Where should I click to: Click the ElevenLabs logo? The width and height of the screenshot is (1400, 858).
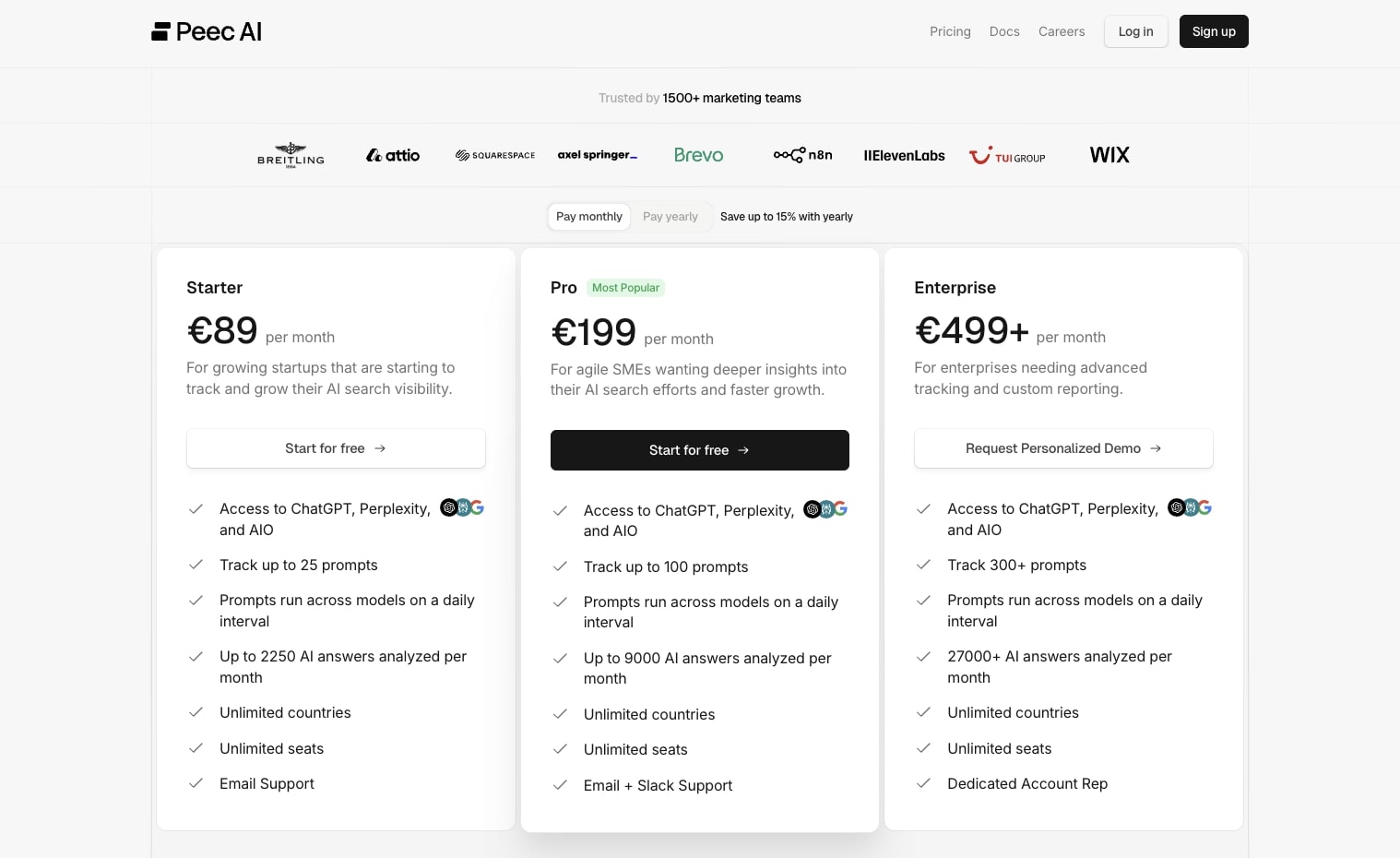904,155
